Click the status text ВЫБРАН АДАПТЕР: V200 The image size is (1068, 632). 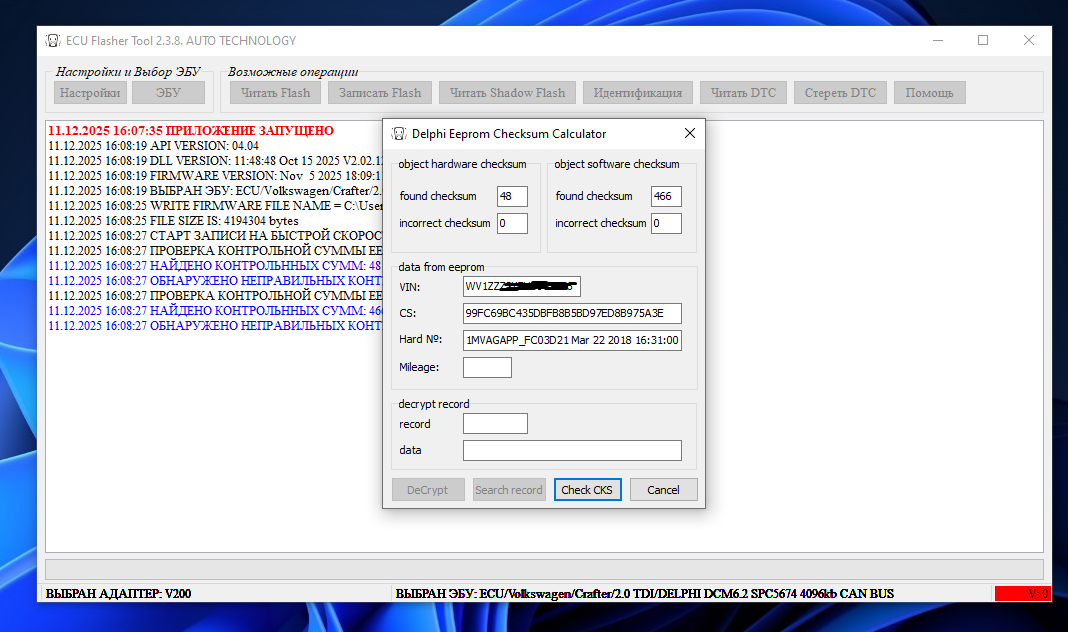click(119, 594)
